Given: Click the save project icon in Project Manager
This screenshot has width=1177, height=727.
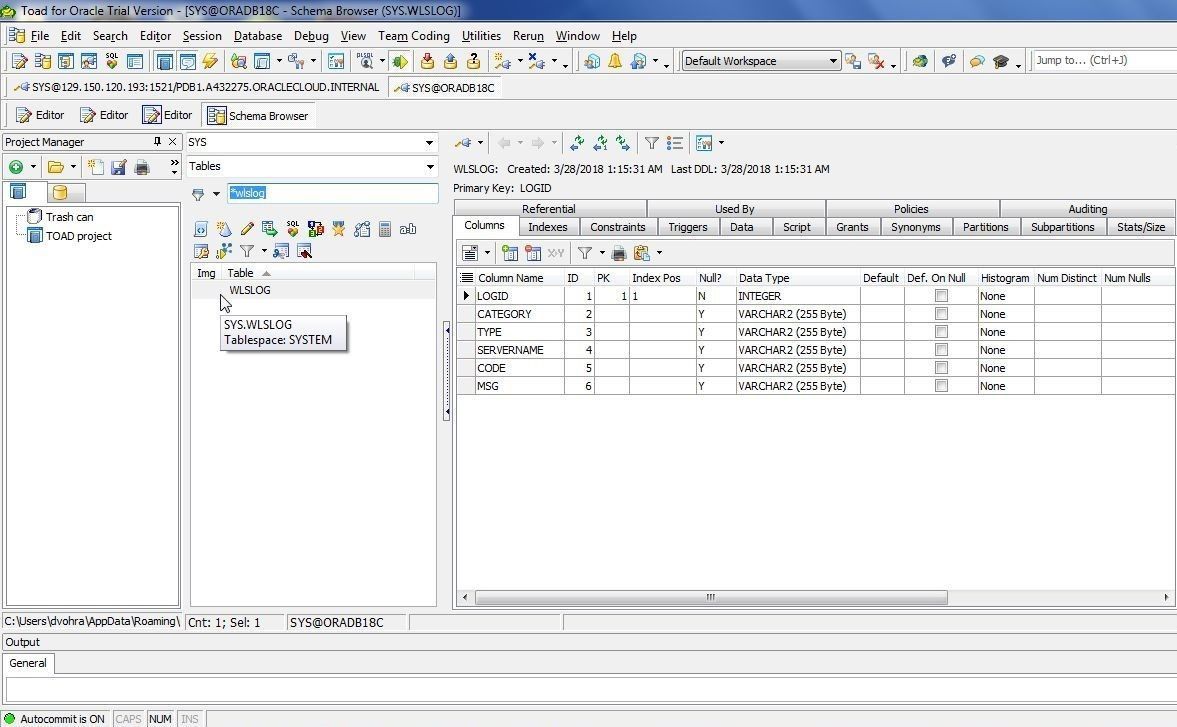Looking at the screenshot, I should 119,167.
